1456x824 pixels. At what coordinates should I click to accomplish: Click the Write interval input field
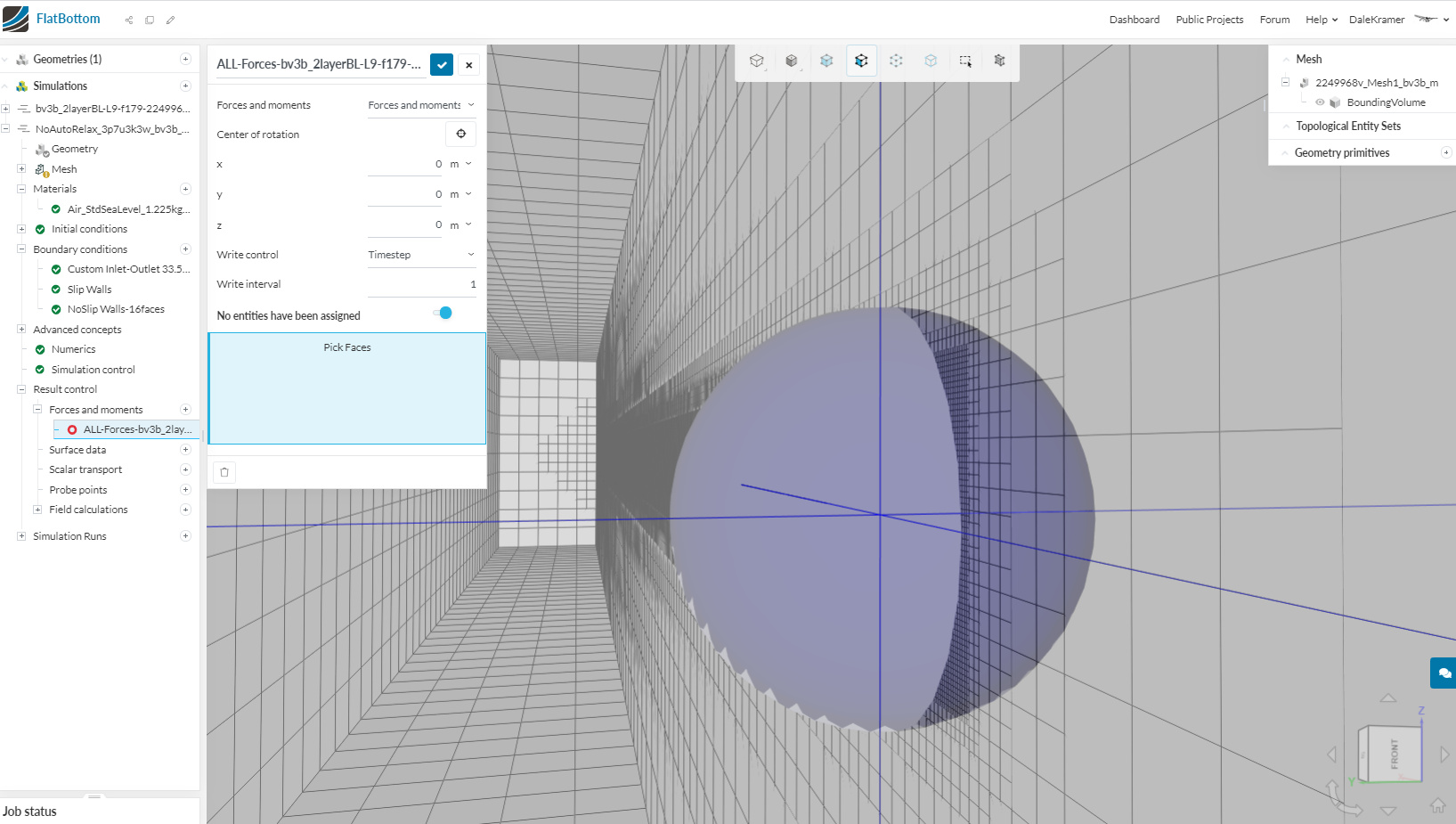pos(421,284)
